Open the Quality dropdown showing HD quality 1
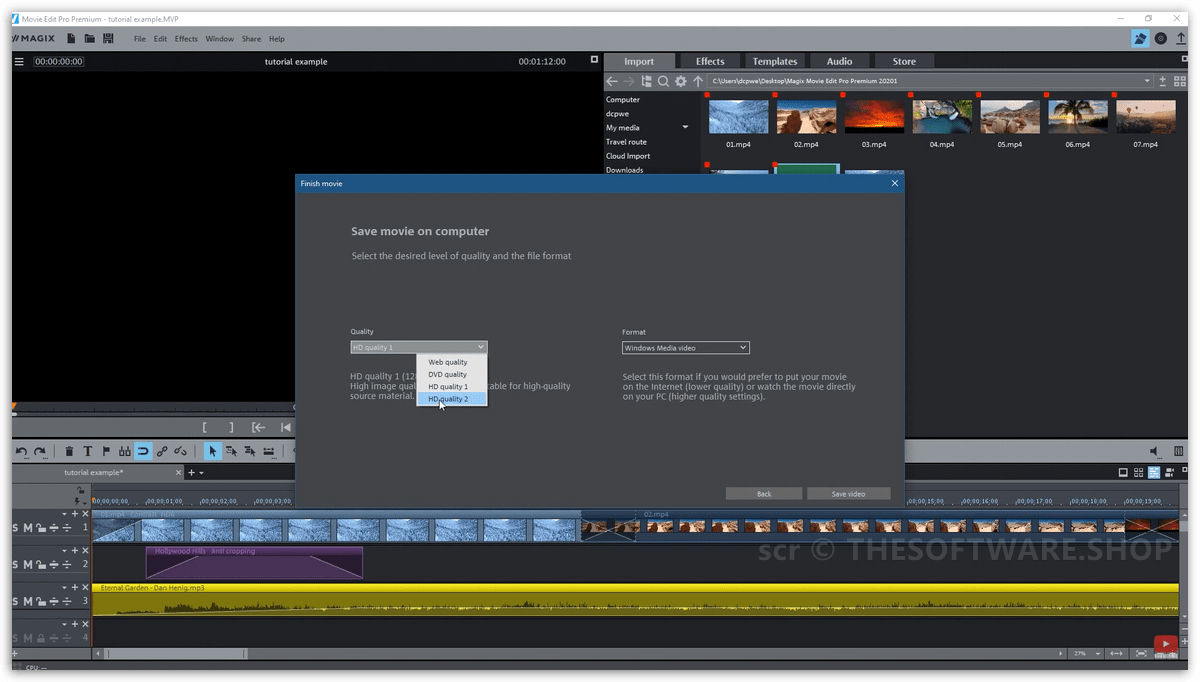 pyautogui.click(x=419, y=347)
